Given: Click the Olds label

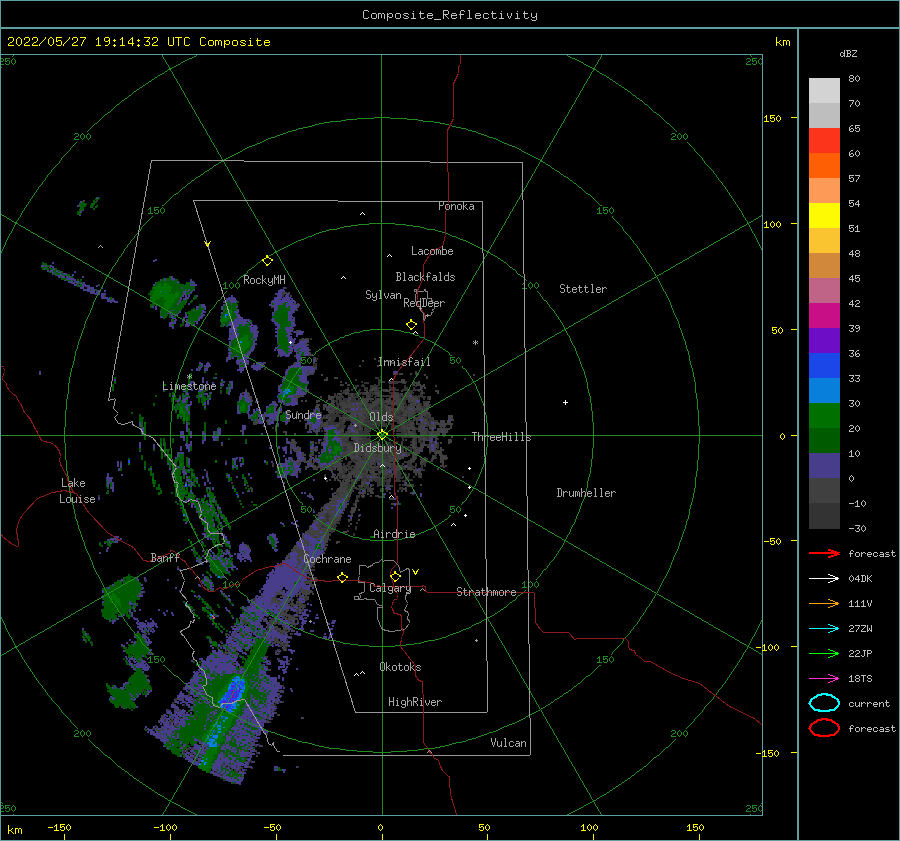Looking at the screenshot, I should [381, 417].
